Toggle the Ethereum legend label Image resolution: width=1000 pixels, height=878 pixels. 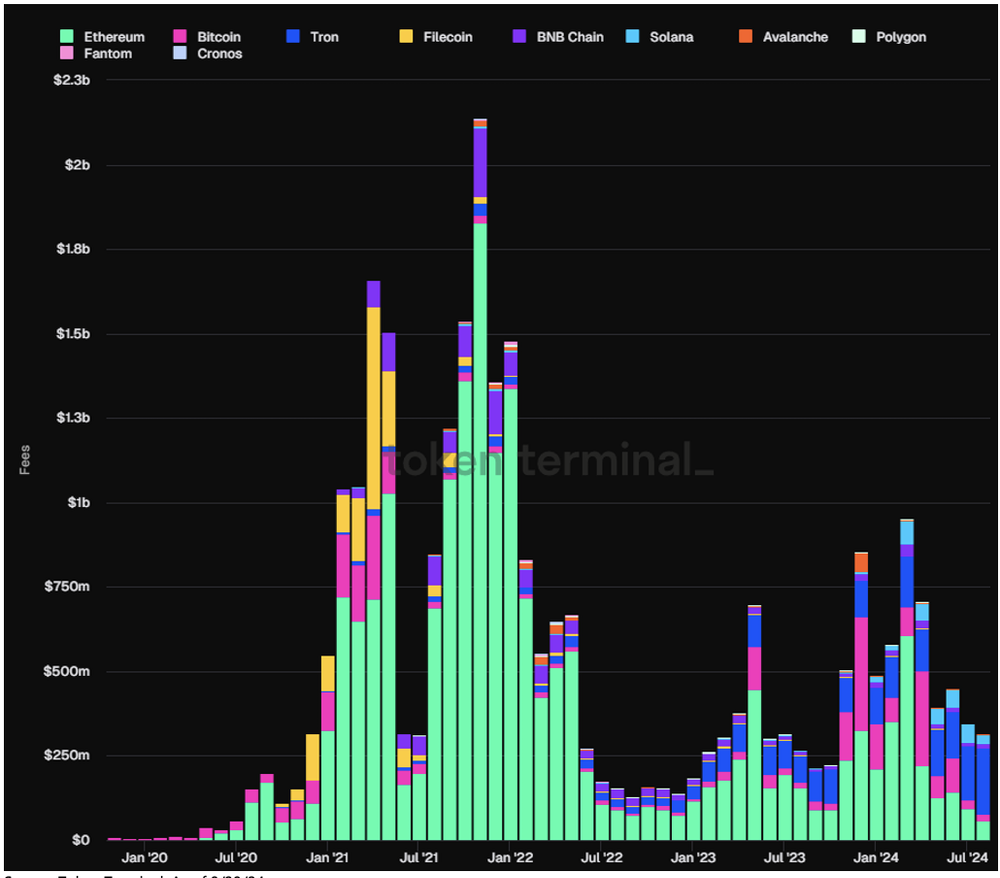(x=114, y=37)
